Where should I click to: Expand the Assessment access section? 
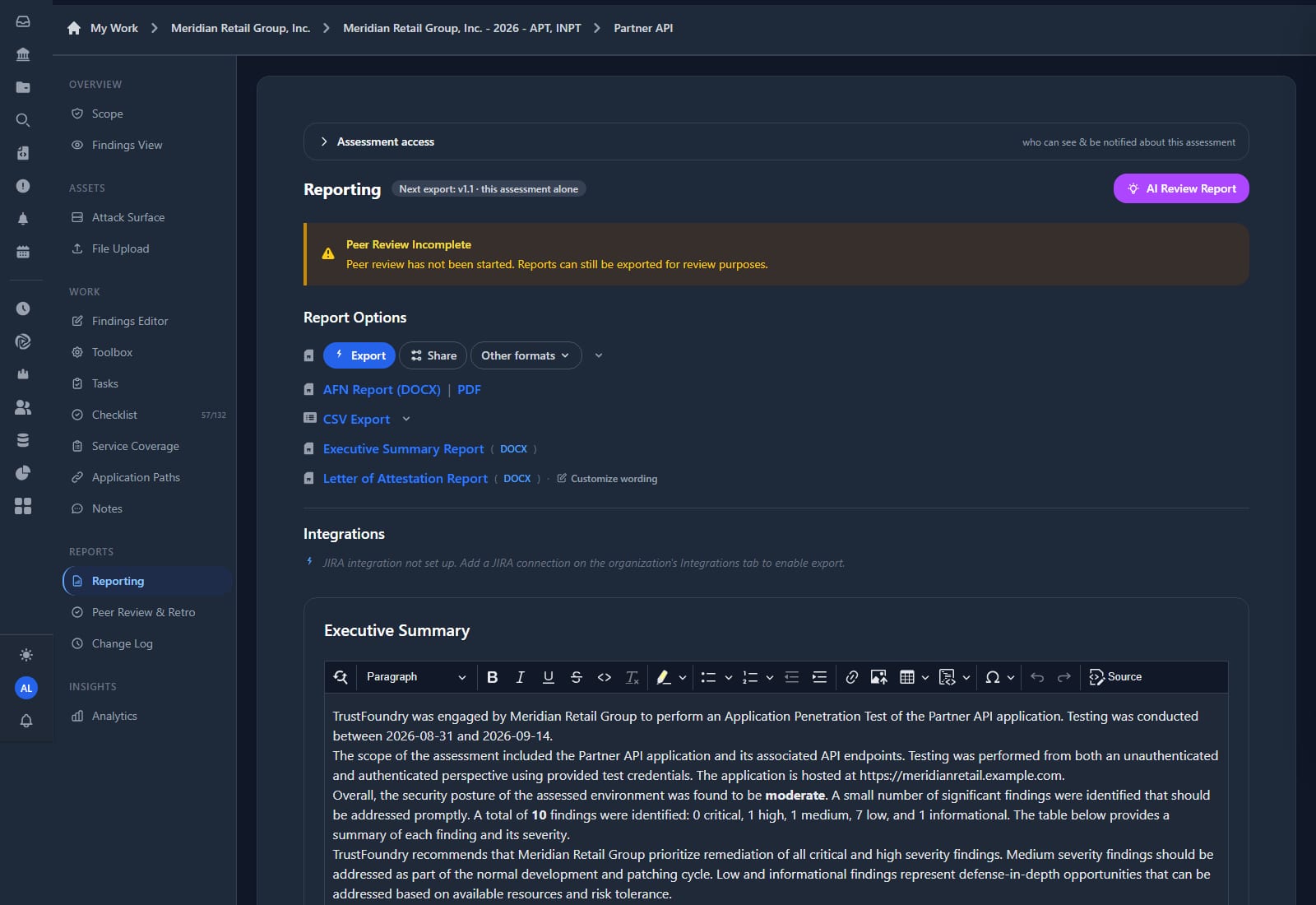776,142
